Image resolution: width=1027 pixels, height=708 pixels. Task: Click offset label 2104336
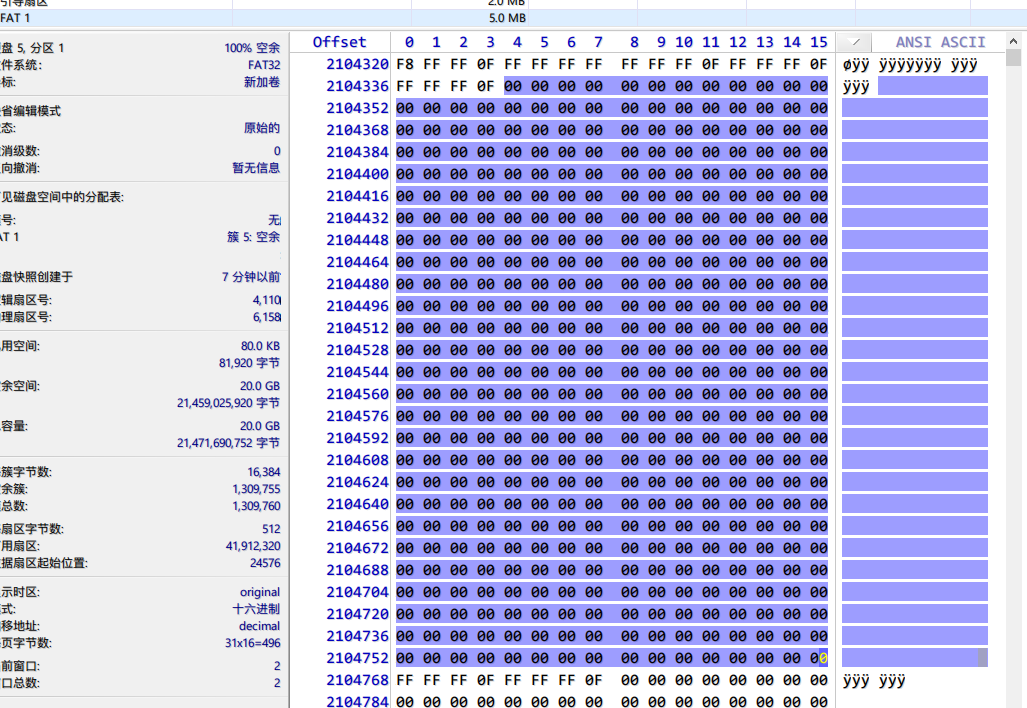coord(357,86)
